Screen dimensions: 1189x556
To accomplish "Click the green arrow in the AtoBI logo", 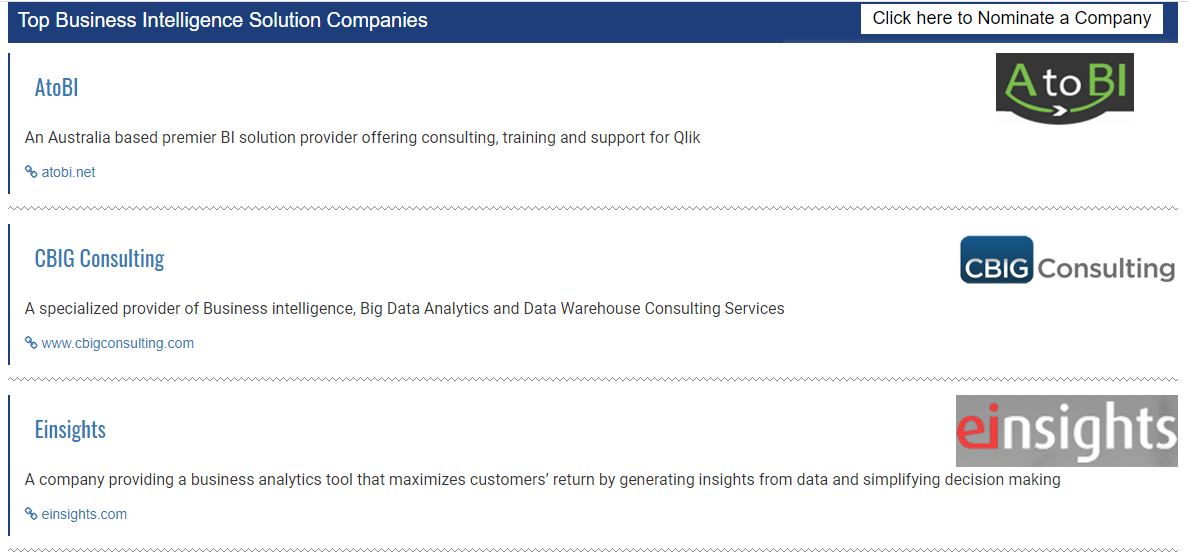I will click(x=1060, y=108).
